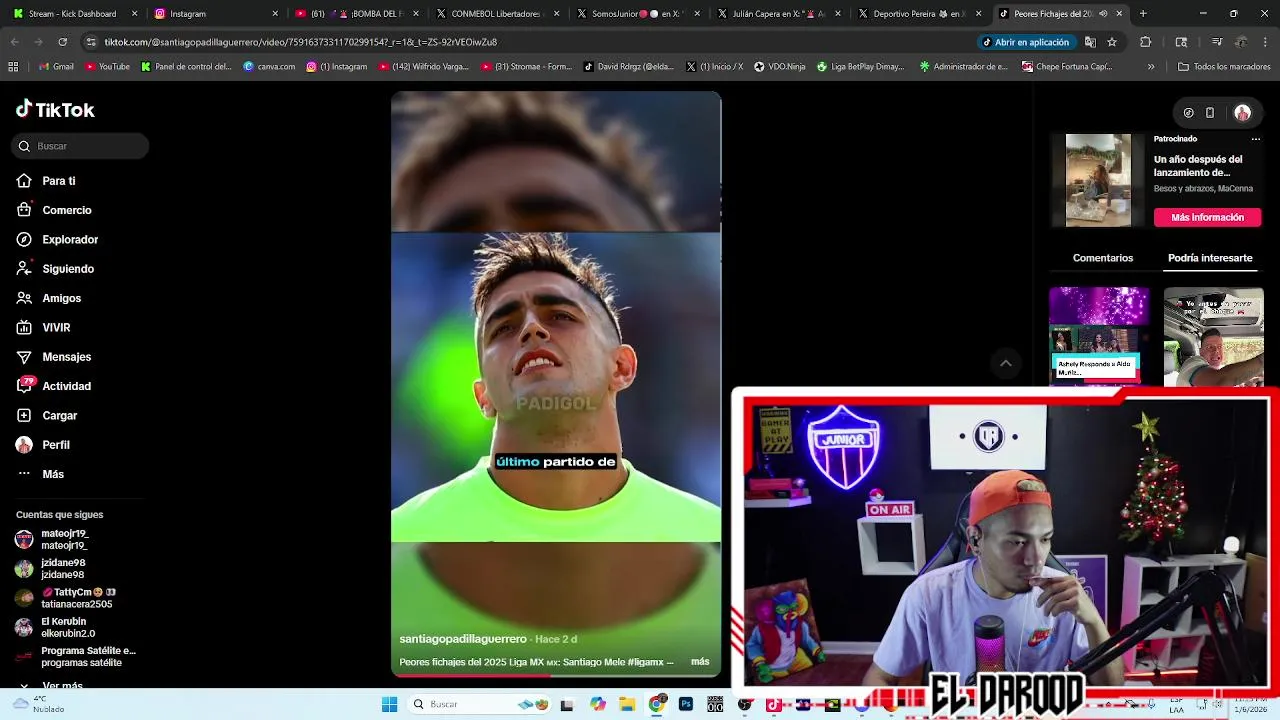Viewport: 1280px width, 720px height.
Task: Open the Programa Satélite followed account
Action: 76,656
